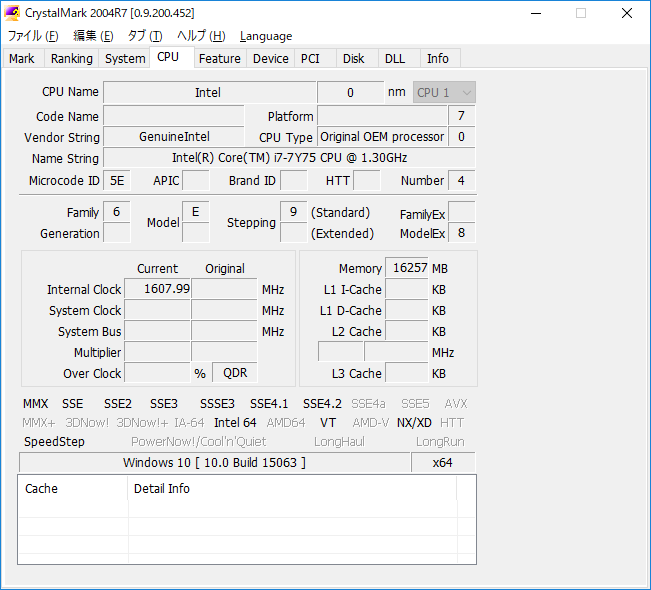Open the 編集 (E) menu
Image resolution: width=651 pixels, height=590 pixels.
tap(93, 36)
